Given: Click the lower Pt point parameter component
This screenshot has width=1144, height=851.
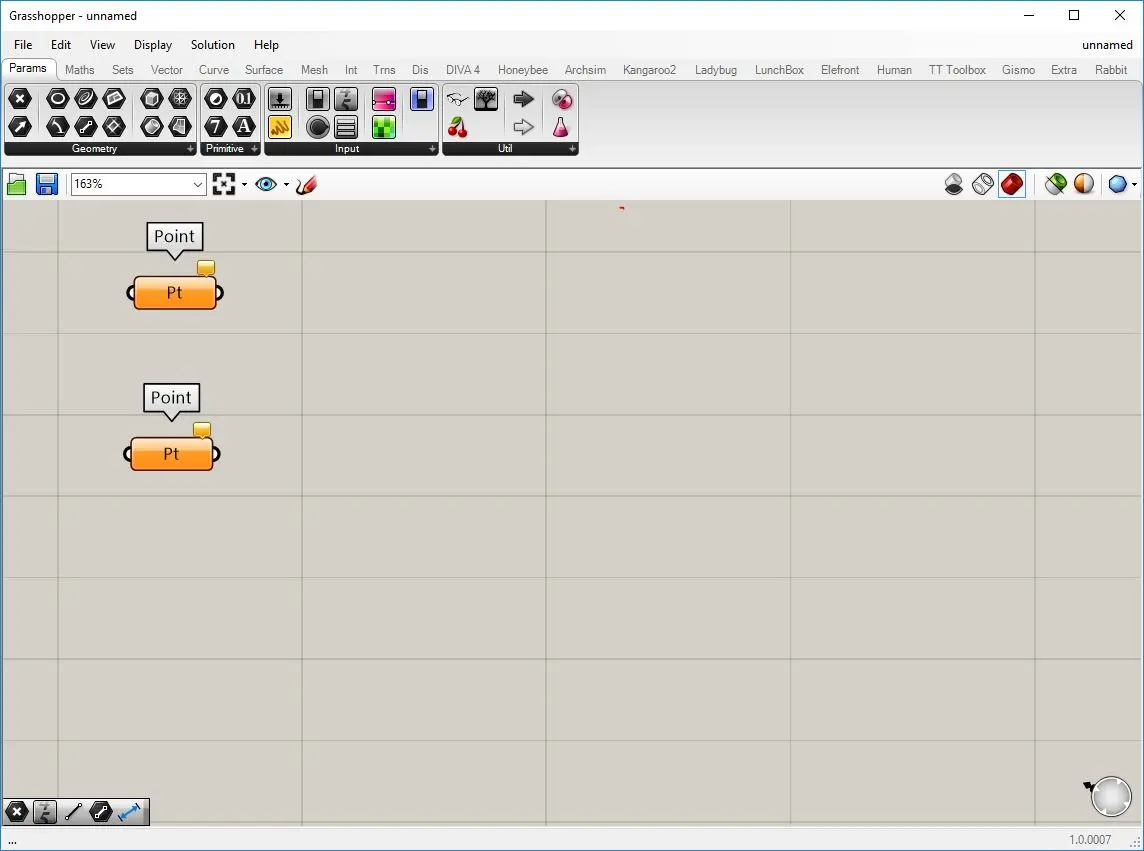Looking at the screenshot, I should pos(171,455).
